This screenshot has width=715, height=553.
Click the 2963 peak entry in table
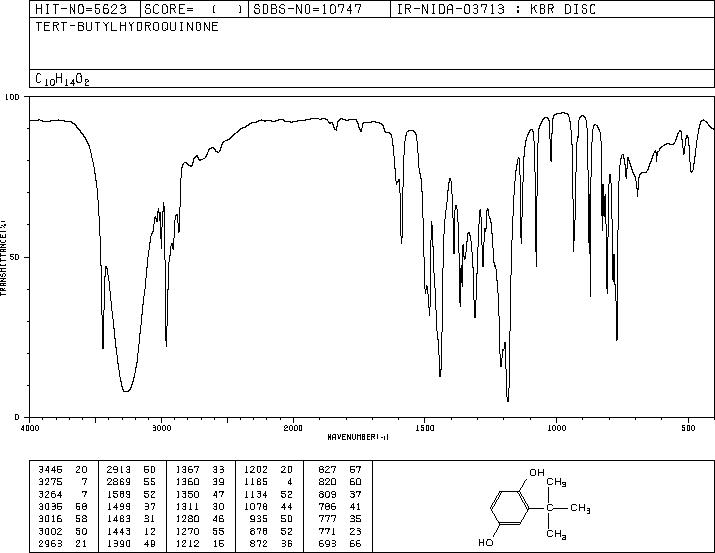pos(62,543)
